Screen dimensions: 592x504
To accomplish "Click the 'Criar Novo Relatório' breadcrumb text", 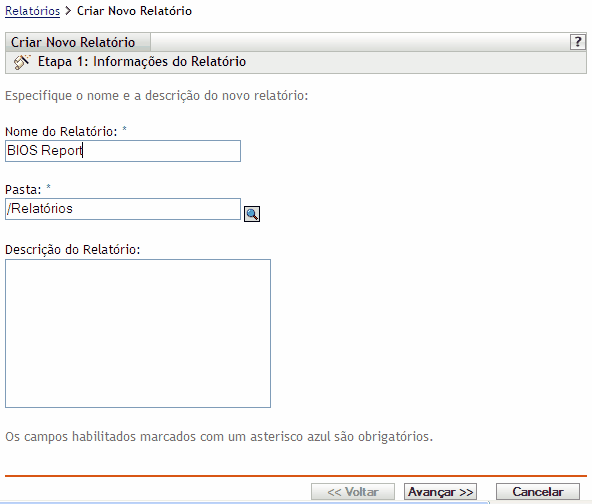I will pos(134,11).
